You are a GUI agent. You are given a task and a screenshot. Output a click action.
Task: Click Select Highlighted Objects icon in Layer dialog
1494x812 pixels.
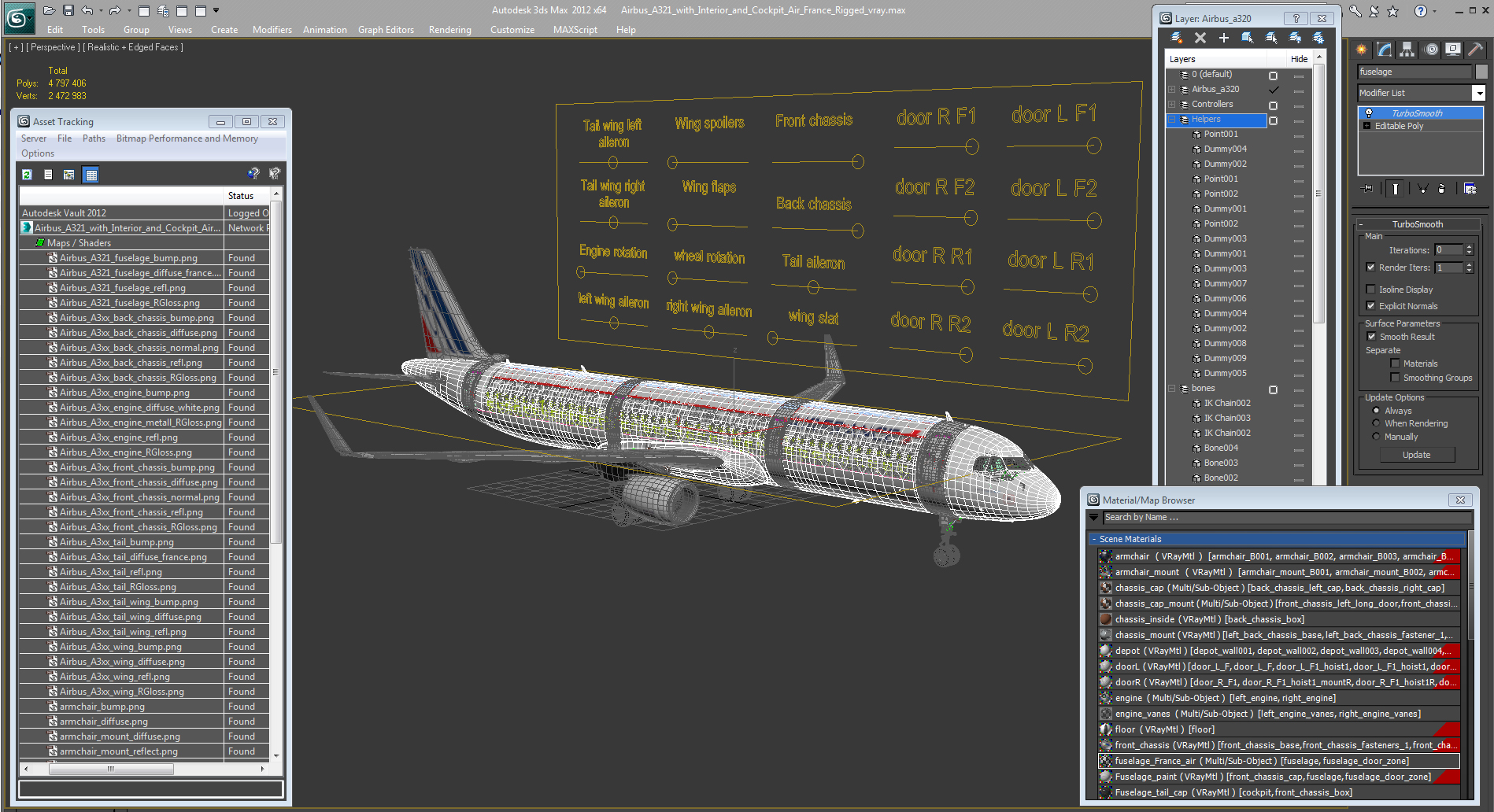pos(1248,37)
